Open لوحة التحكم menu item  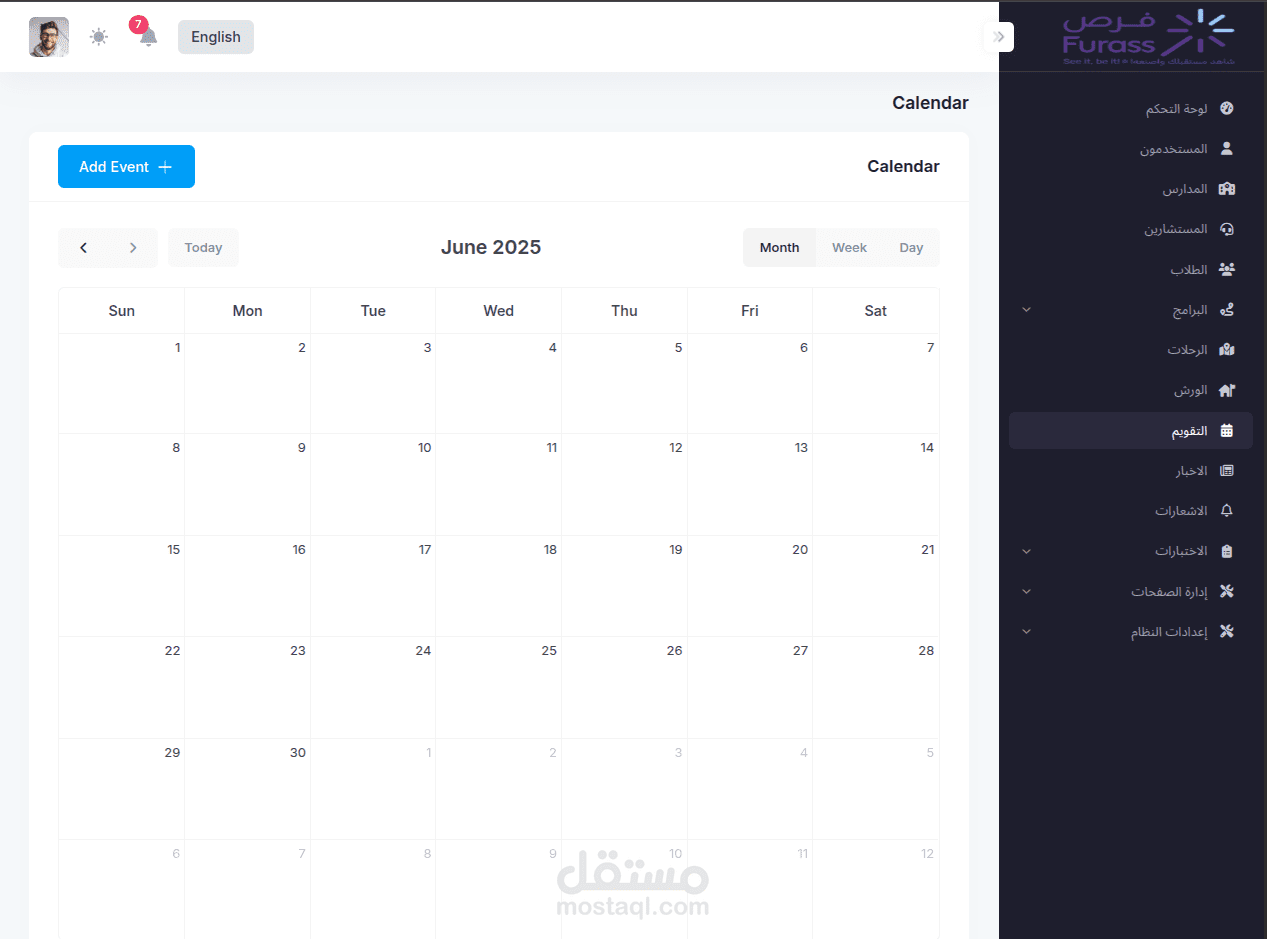pos(1130,109)
